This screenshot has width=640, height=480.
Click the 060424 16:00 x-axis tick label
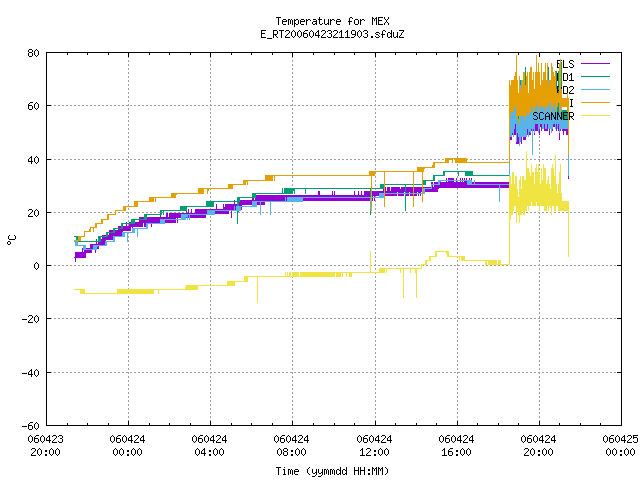click(x=456, y=446)
